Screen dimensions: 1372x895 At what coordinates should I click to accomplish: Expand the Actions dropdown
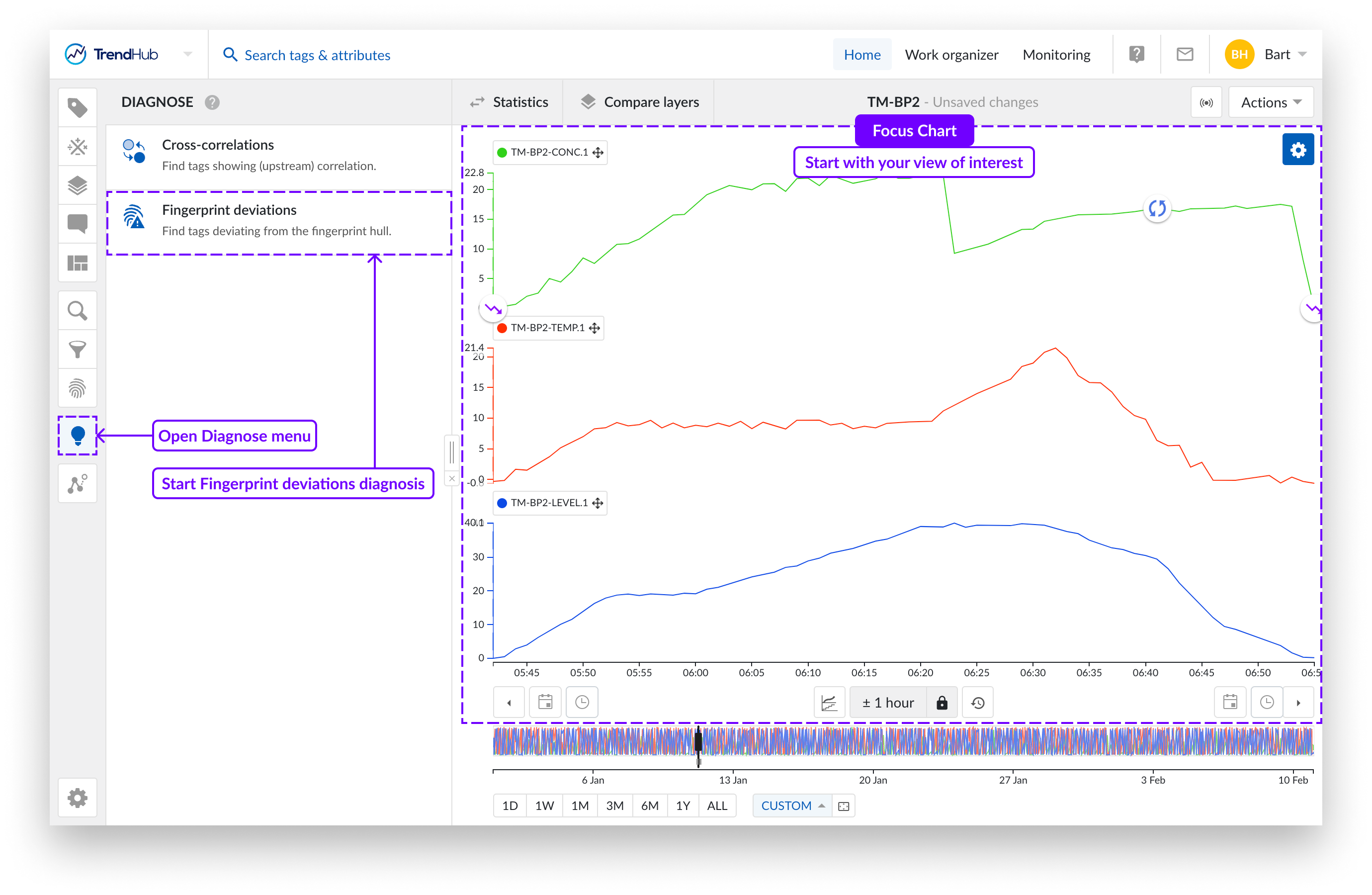pyautogui.click(x=1271, y=102)
